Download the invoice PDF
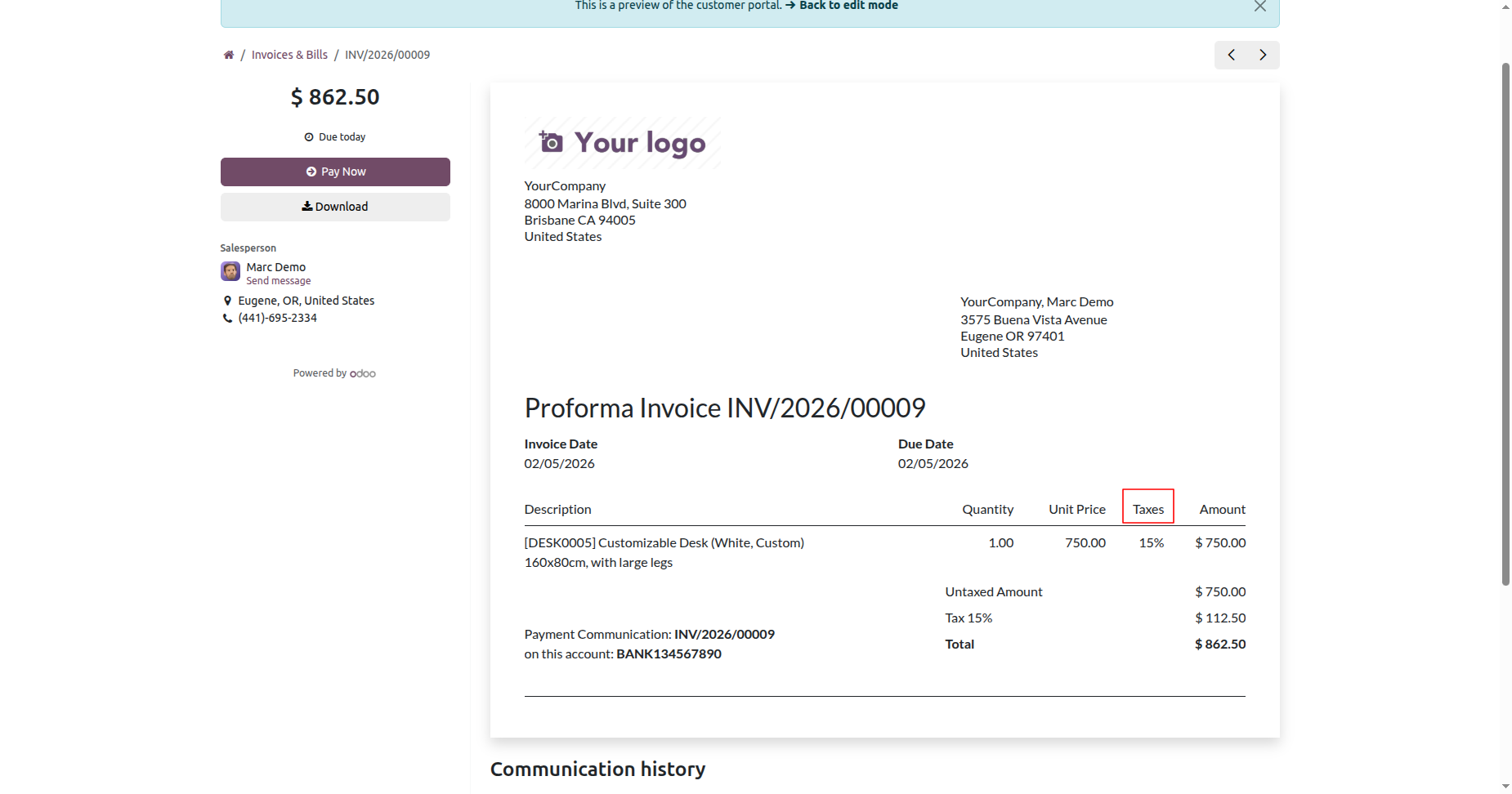 click(x=335, y=207)
